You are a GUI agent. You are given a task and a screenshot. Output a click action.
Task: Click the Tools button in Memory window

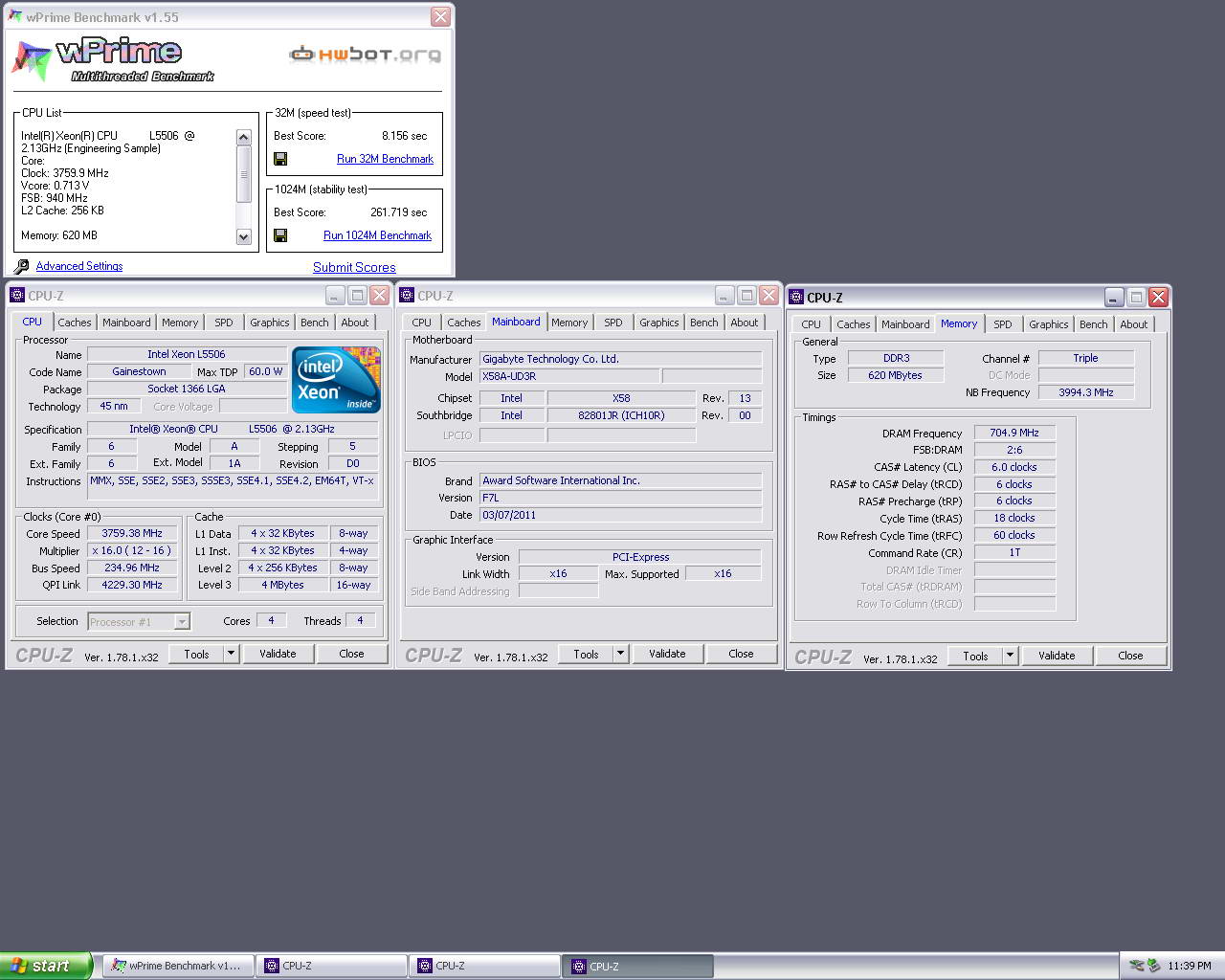click(975, 656)
